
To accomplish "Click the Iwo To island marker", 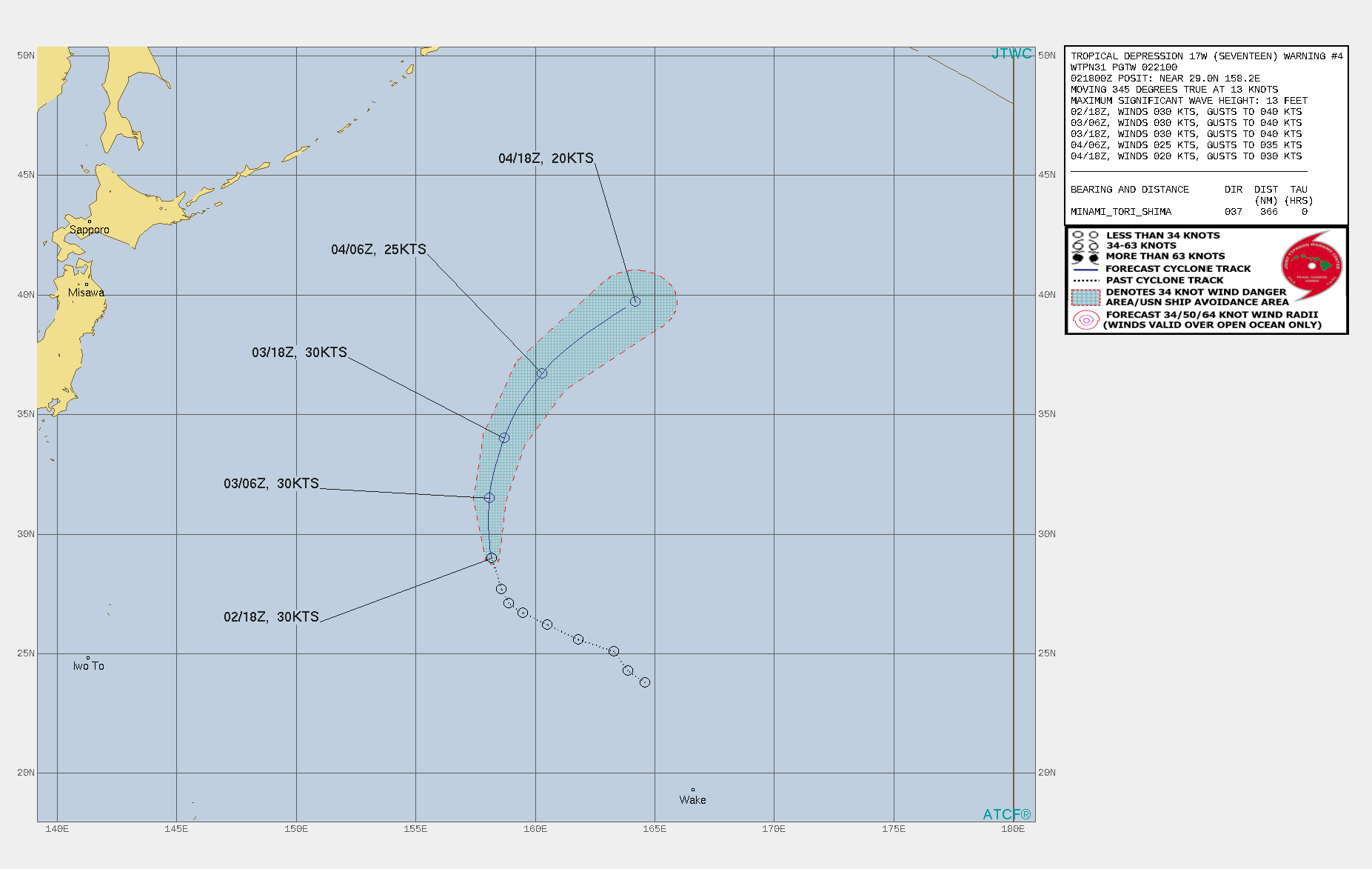I will tap(88, 658).
